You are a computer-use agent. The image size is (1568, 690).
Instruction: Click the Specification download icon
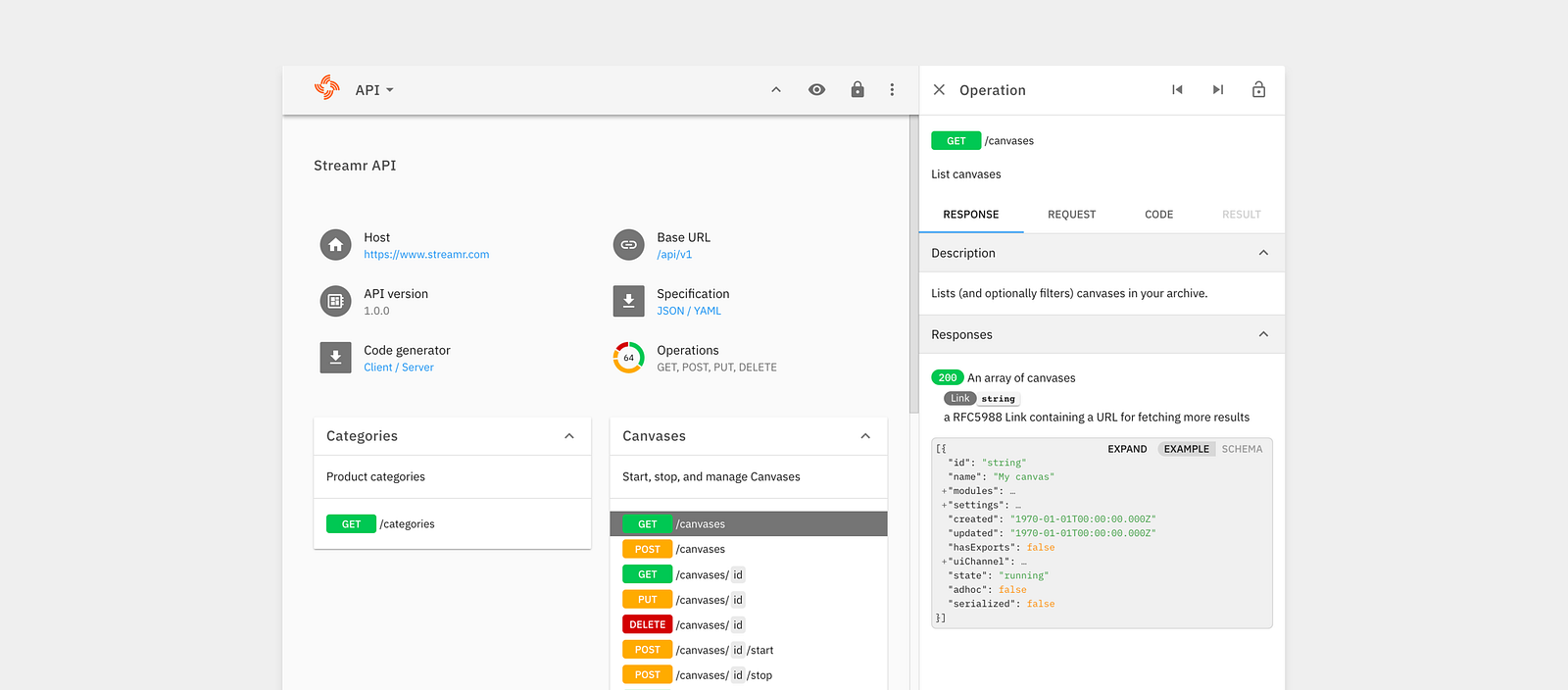click(x=629, y=301)
